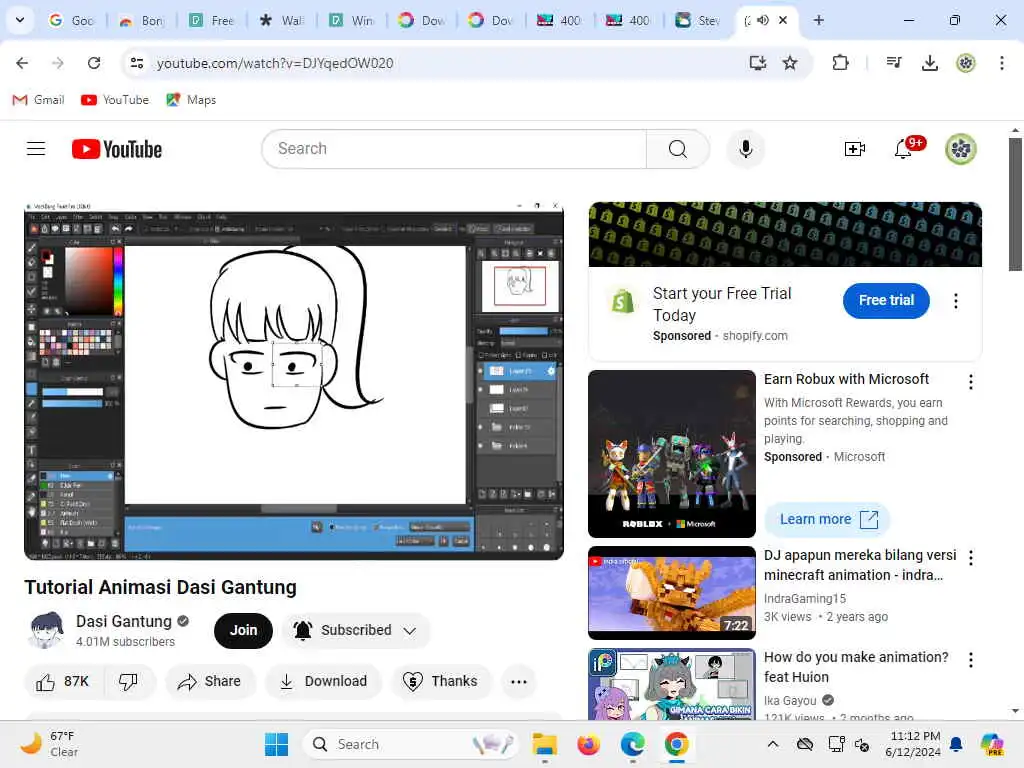Click the Windows taskbar search box
Screen dimensions: 1024x768
[410, 744]
